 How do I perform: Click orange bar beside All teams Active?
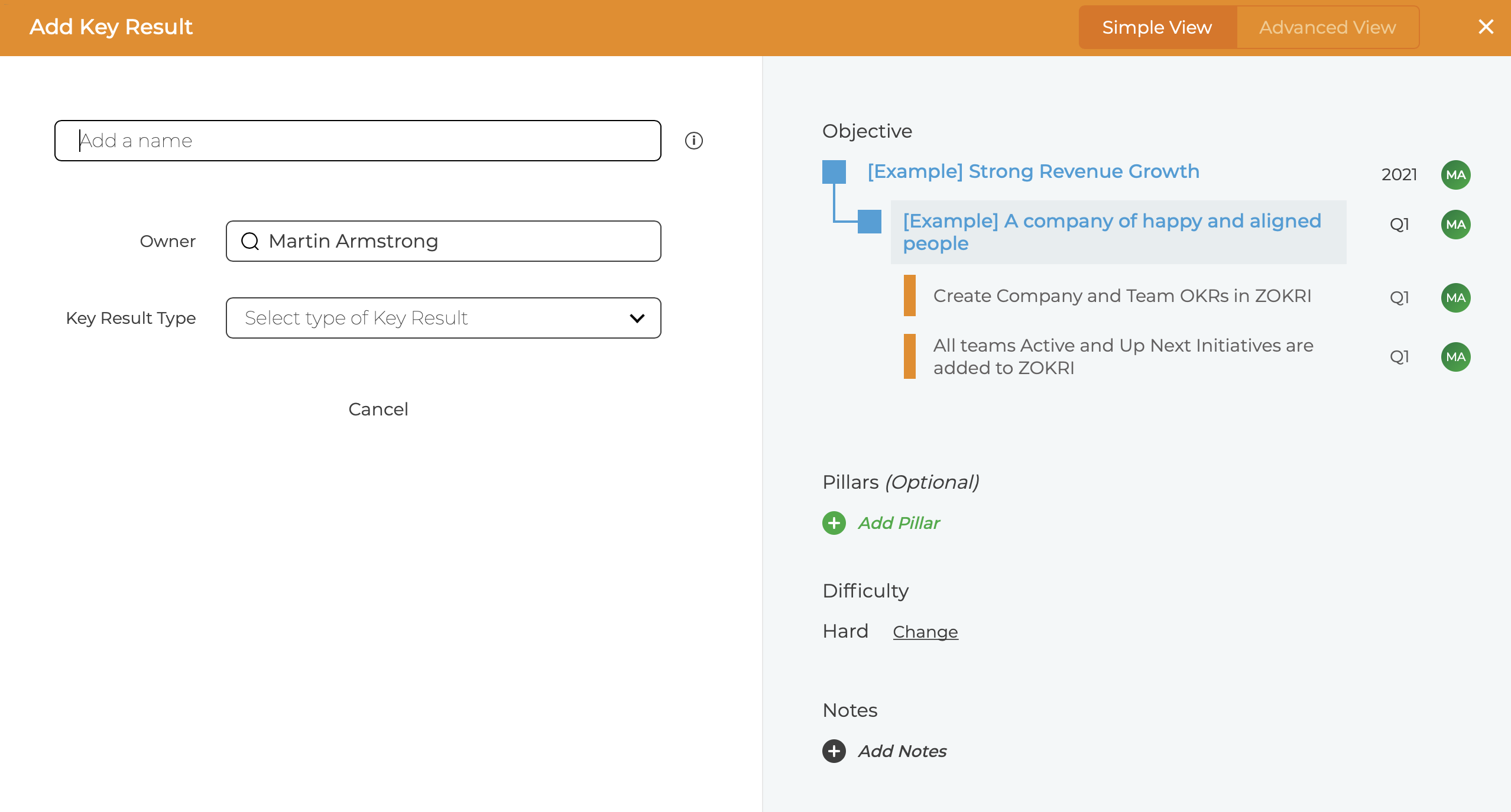[x=909, y=356]
